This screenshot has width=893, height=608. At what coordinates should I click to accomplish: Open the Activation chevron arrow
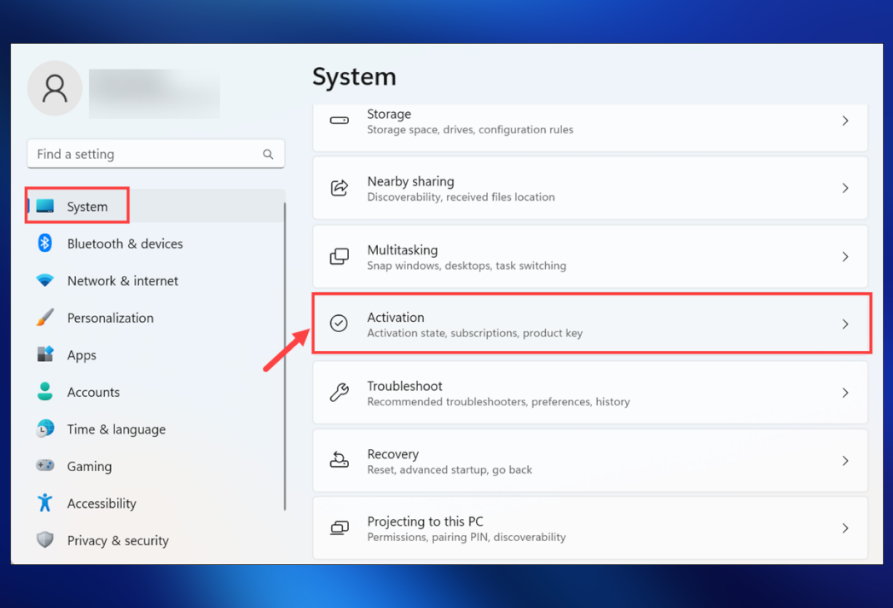click(845, 324)
